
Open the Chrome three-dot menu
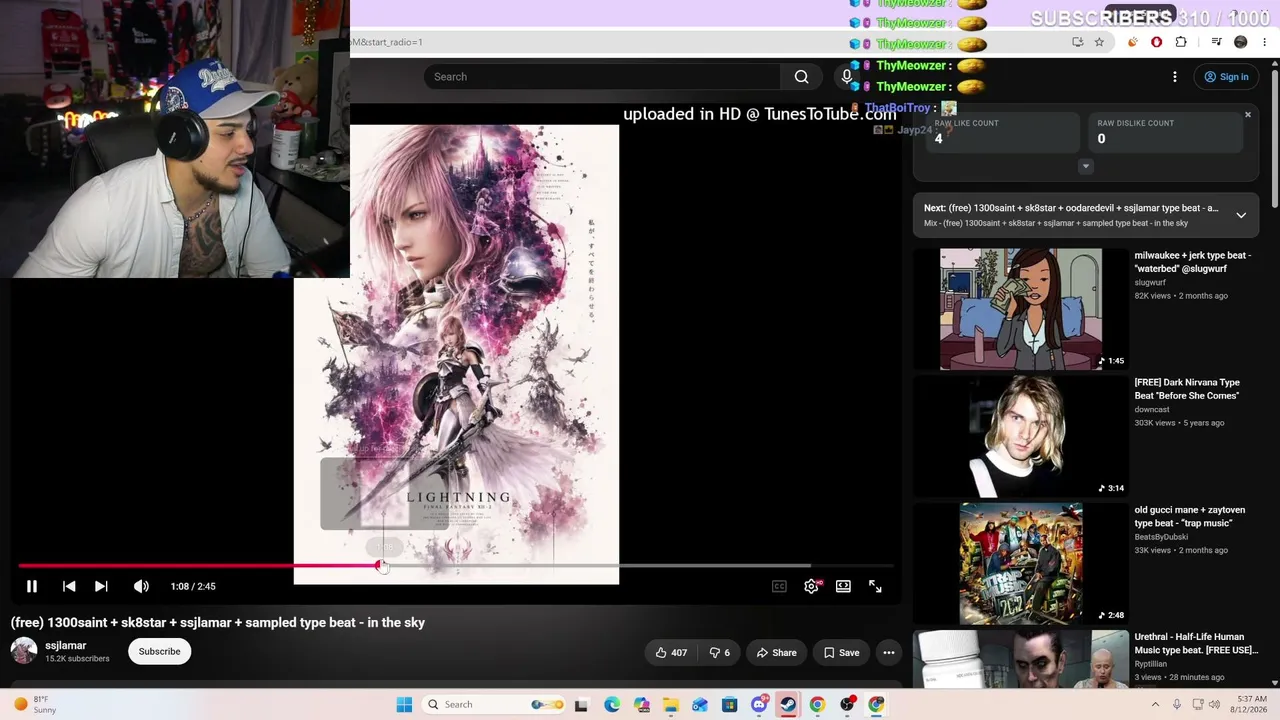(x=1265, y=42)
